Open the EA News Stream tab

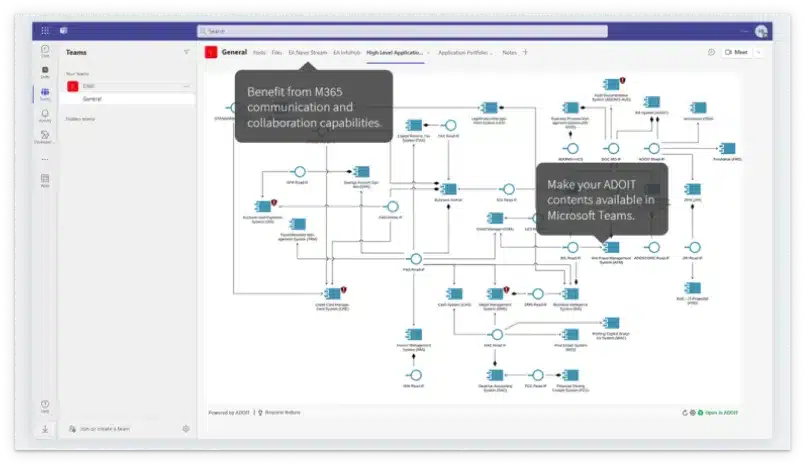[307, 52]
